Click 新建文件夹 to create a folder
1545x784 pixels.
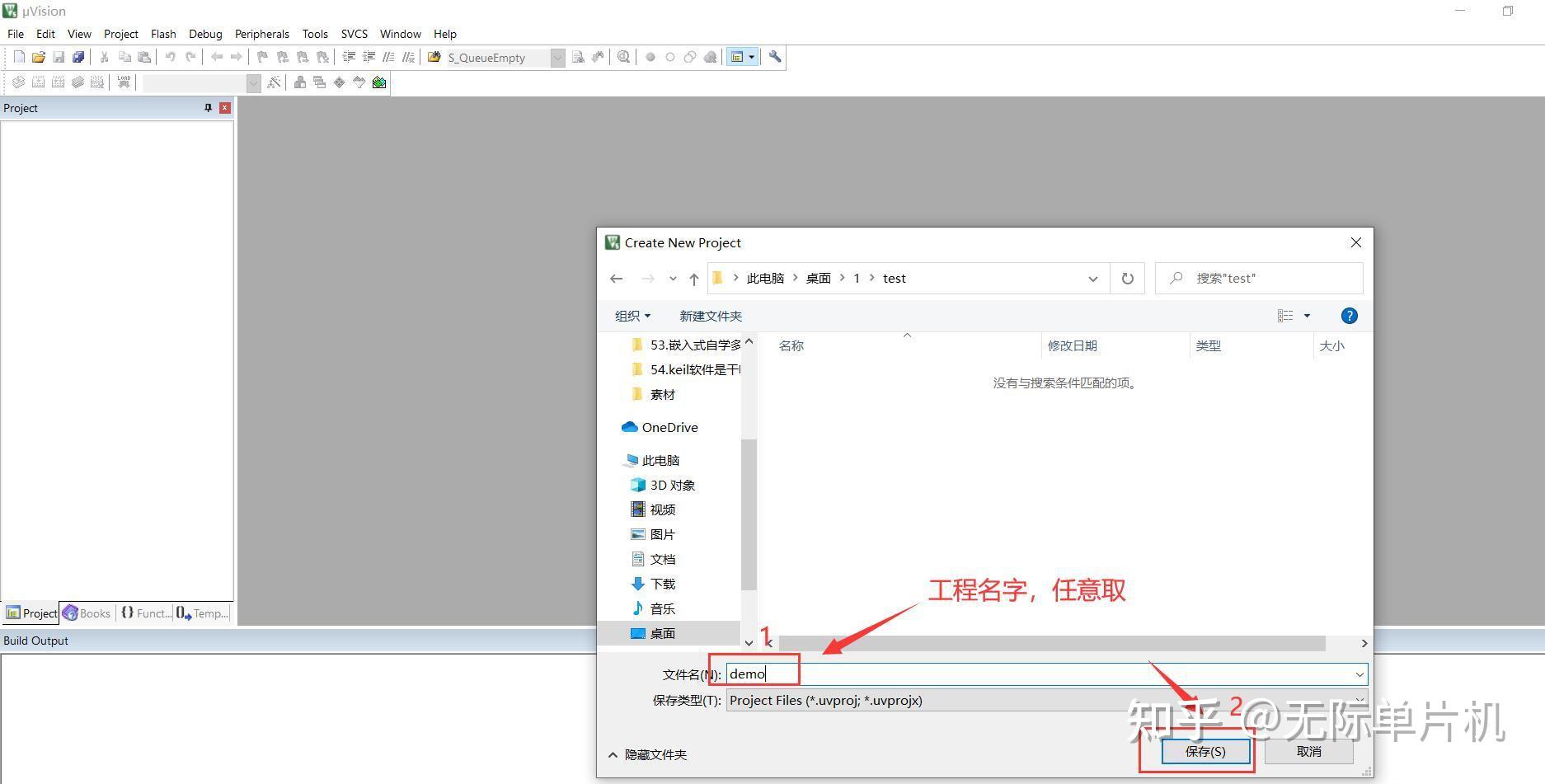711,316
